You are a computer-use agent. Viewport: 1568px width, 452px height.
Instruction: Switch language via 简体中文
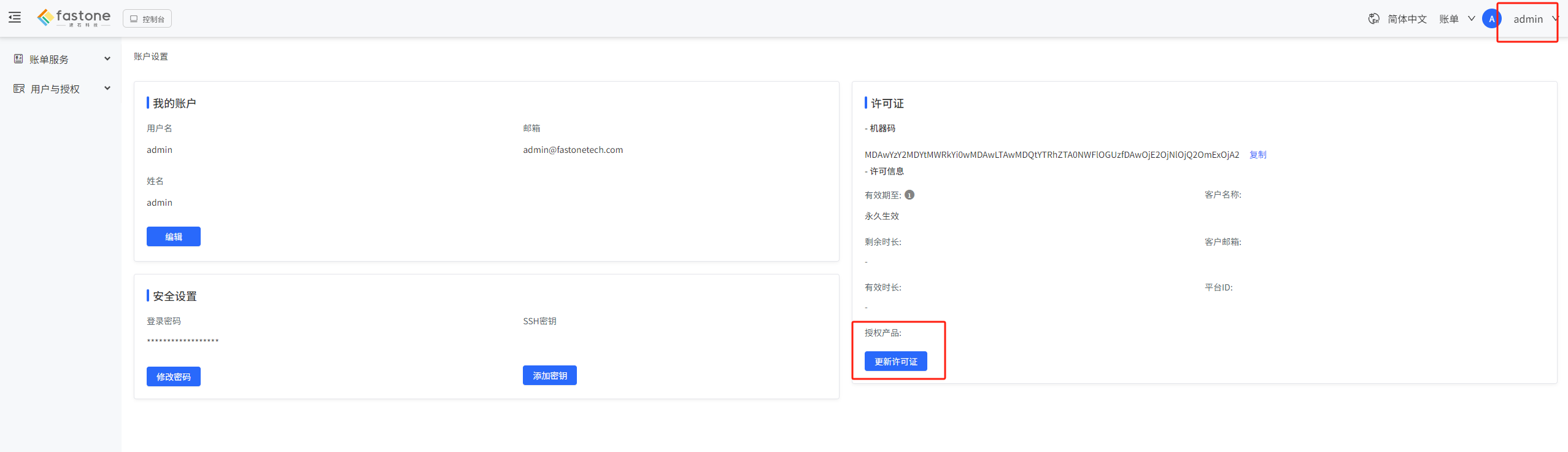(x=1407, y=19)
